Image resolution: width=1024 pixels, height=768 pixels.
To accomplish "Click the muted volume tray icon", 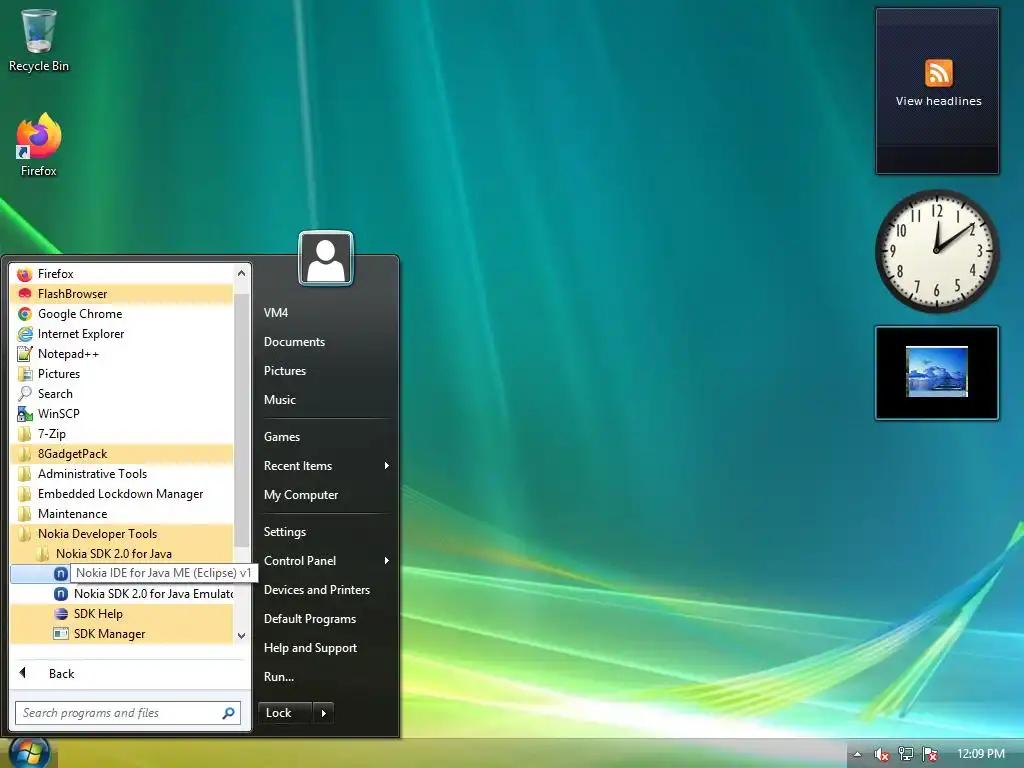I will [x=882, y=754].
